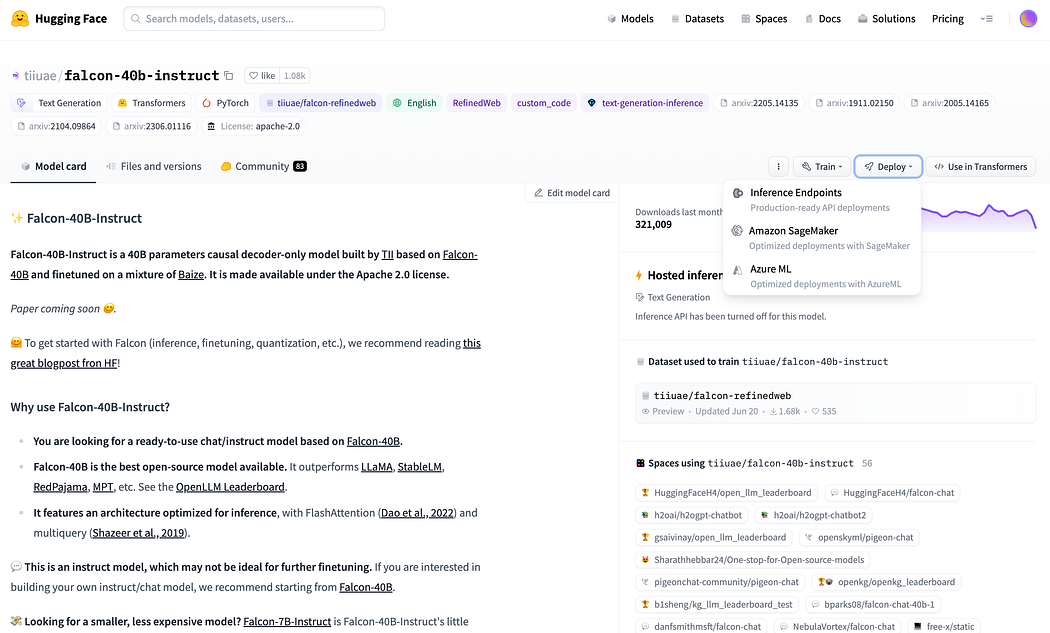Image resolution: width=1050 pixels, height=633 pixels.
Task: Like the falcon-40b-instruct model
Action: (262, 76)
